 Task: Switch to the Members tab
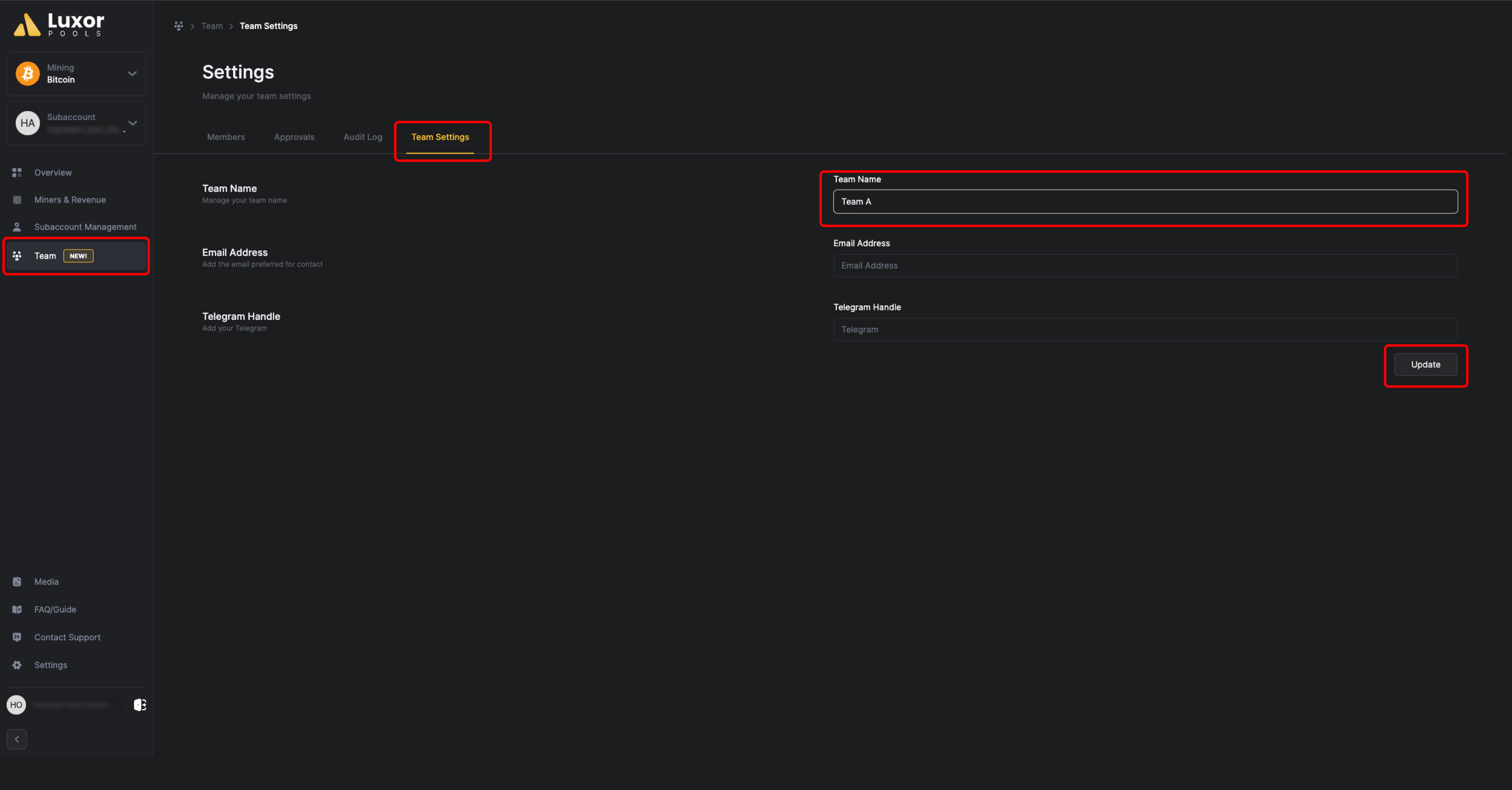point(226,137)
